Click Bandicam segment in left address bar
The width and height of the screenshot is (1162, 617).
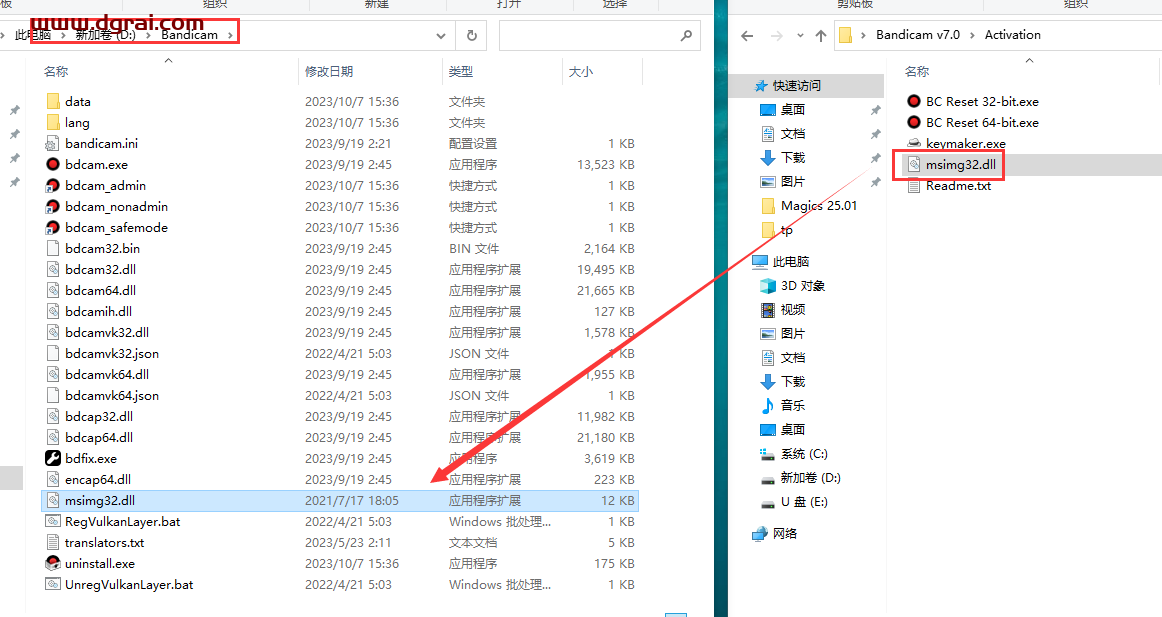click(x=190, y=35)
